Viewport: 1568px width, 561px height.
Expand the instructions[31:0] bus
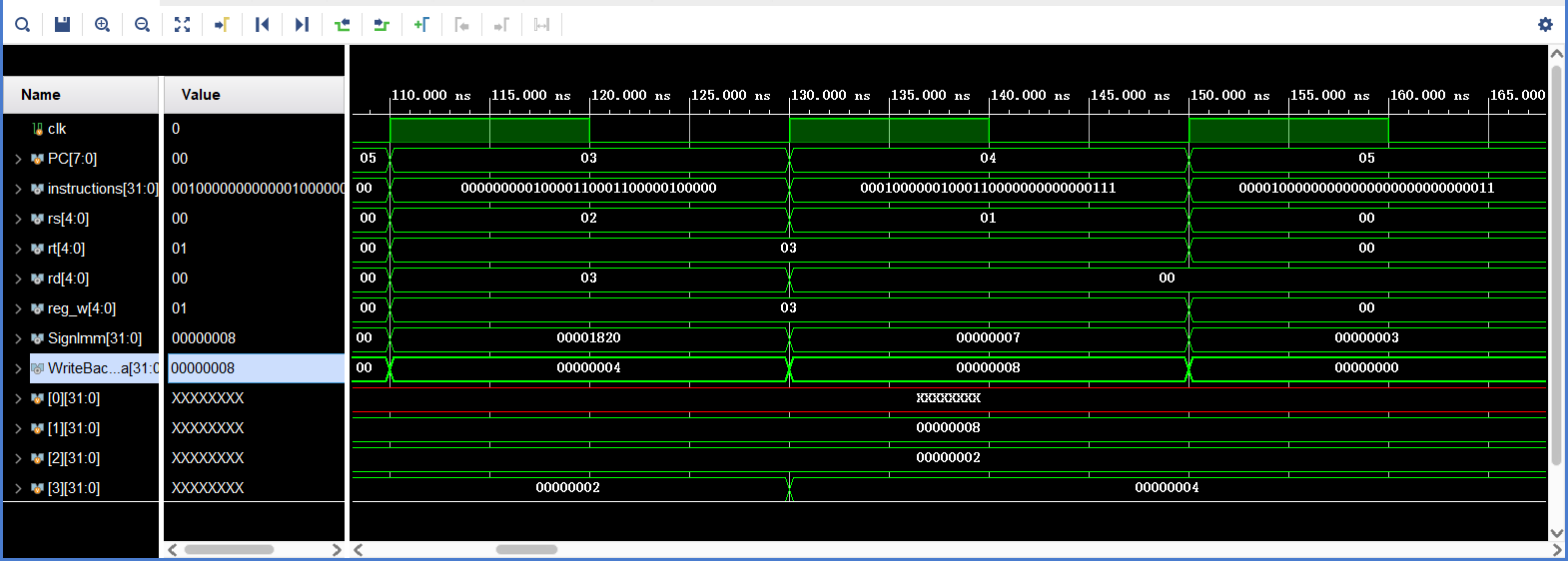tap(18, 189)
